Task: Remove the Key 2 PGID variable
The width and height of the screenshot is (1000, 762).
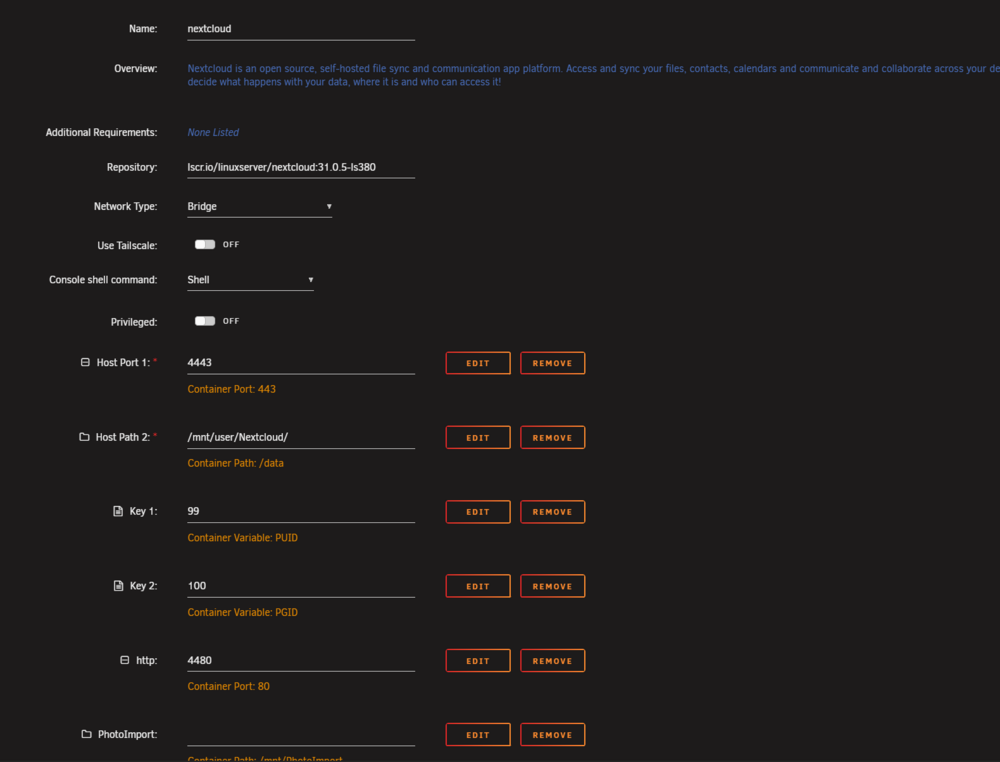Action: click(x=552, y=586)
